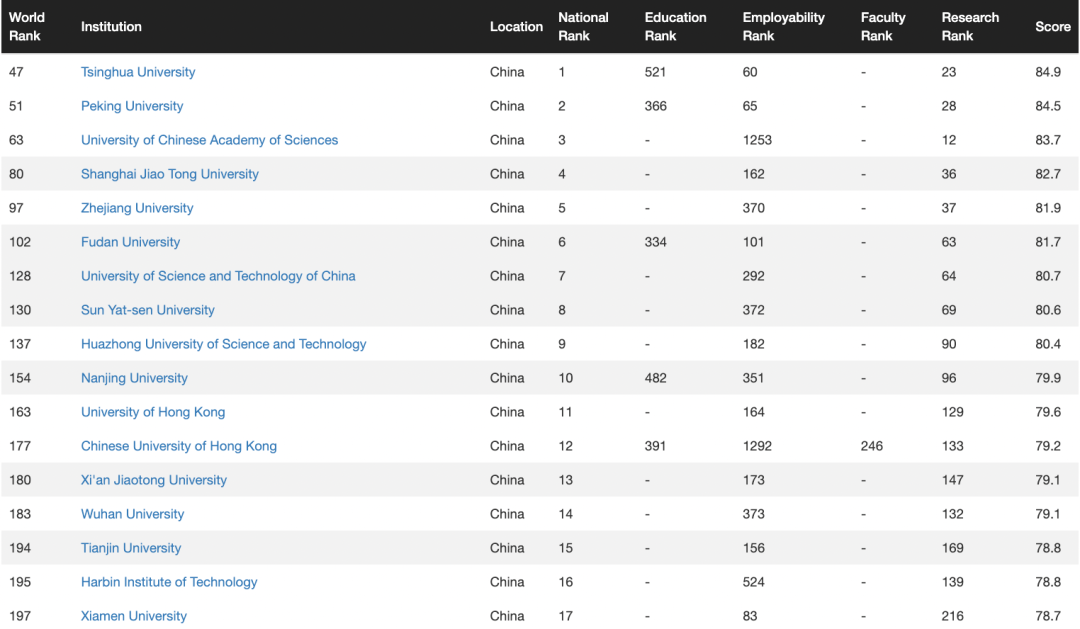Open the Tsinghua University link

pyautogui.click(x=138, y=72)
